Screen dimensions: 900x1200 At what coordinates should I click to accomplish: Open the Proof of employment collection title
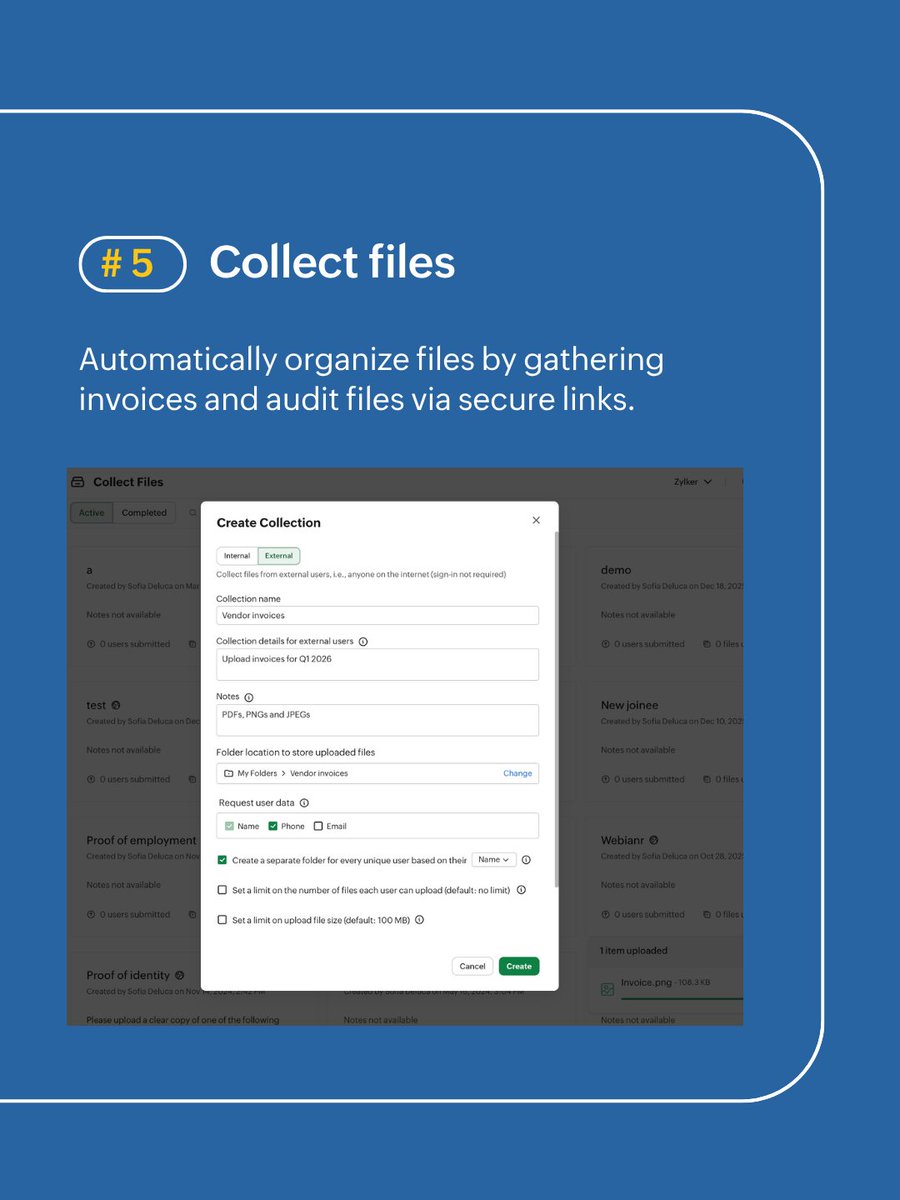[141, 841]
